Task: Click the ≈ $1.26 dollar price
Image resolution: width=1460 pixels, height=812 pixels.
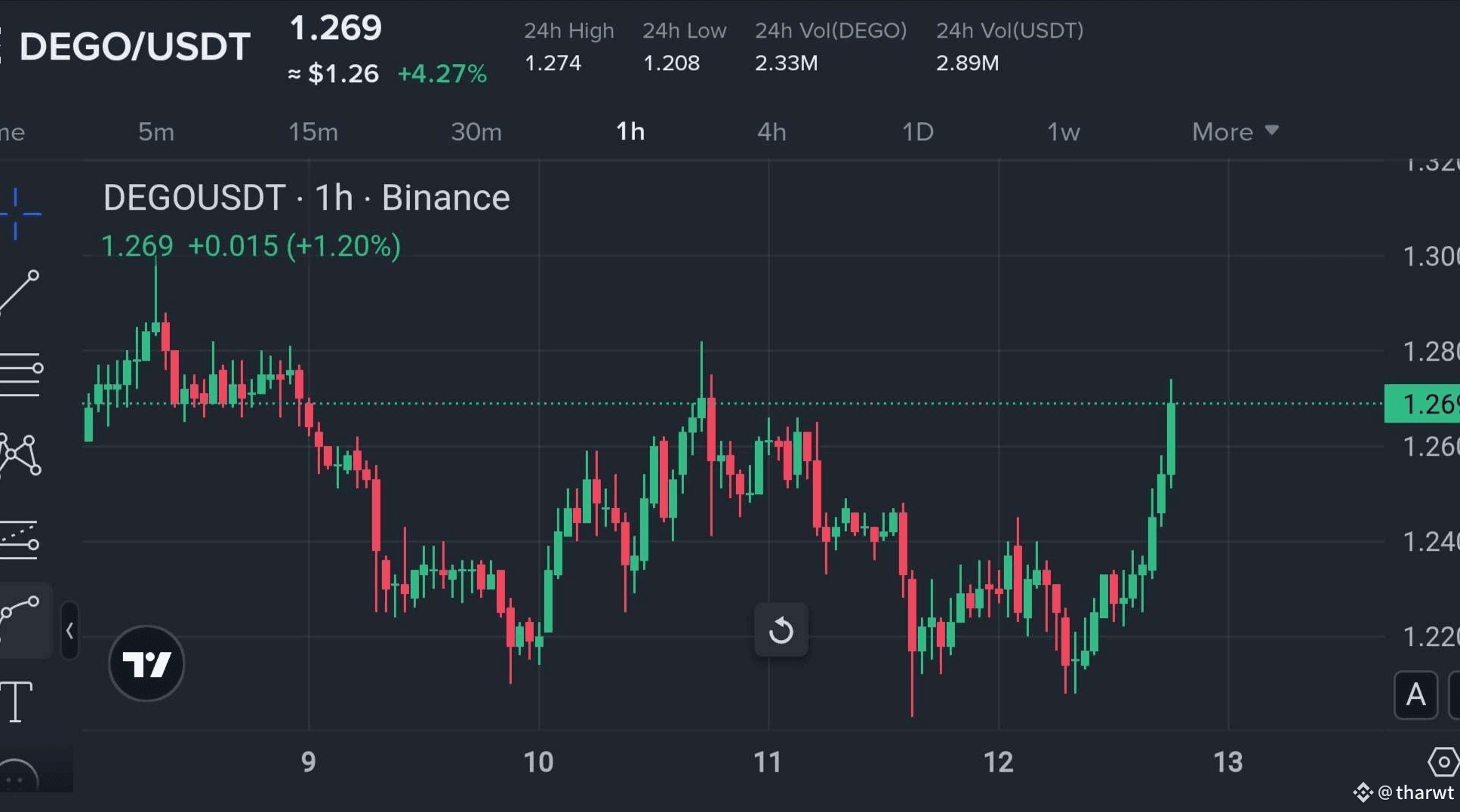Action: pyautogui.click(x=333, y=74)
